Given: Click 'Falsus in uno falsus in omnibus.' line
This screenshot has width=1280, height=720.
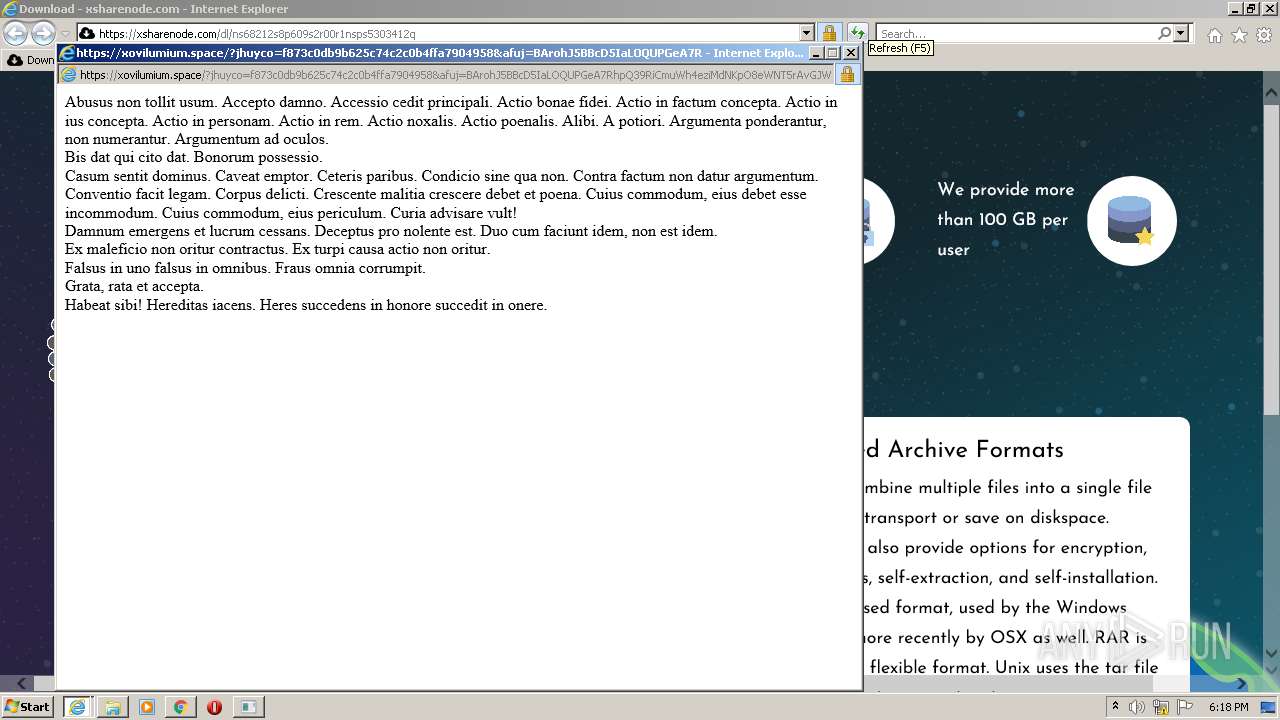Looking at the screenshot, I should pos(168,268).
